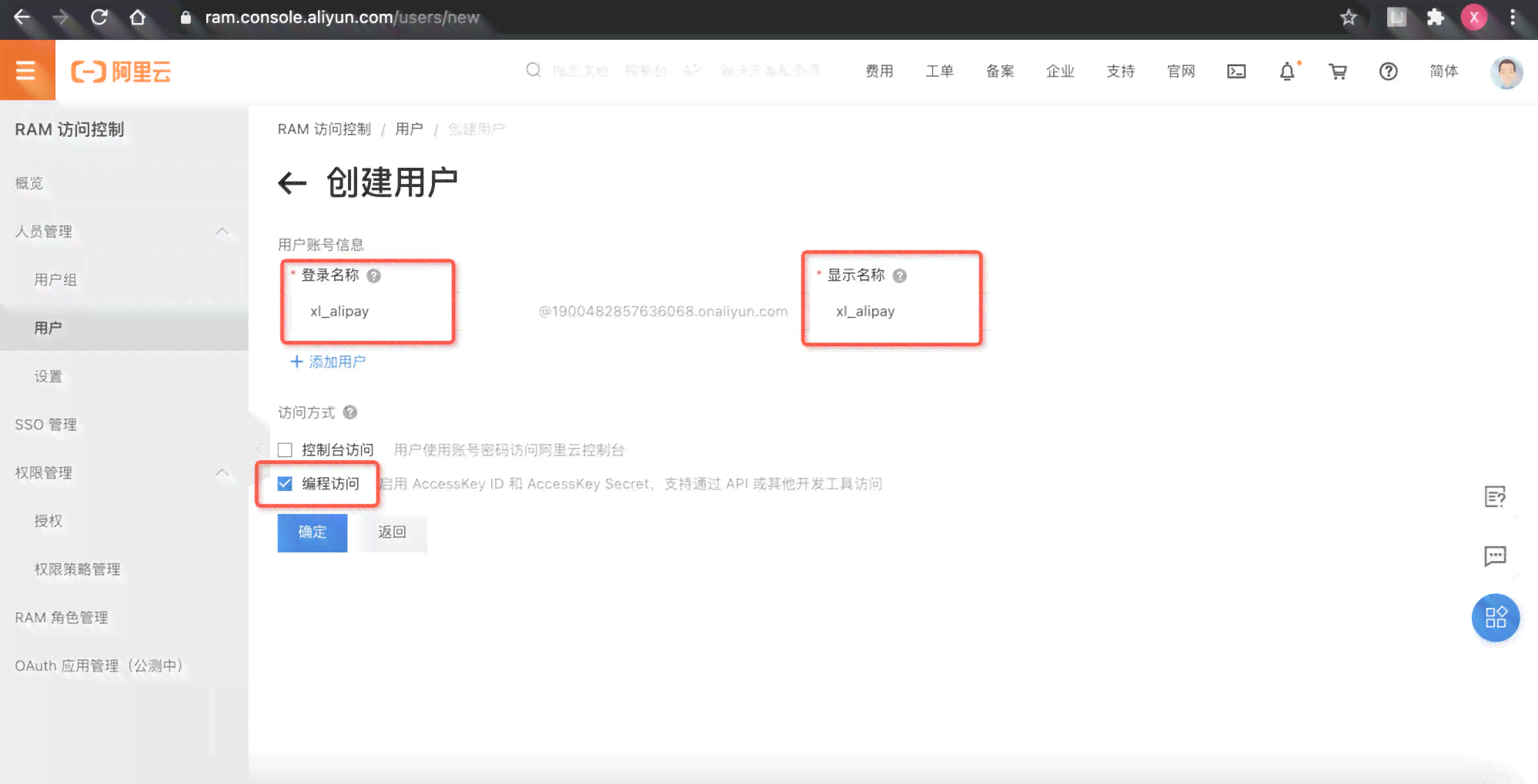Open the Cloud Shell terminal icon

(1236, 71)
